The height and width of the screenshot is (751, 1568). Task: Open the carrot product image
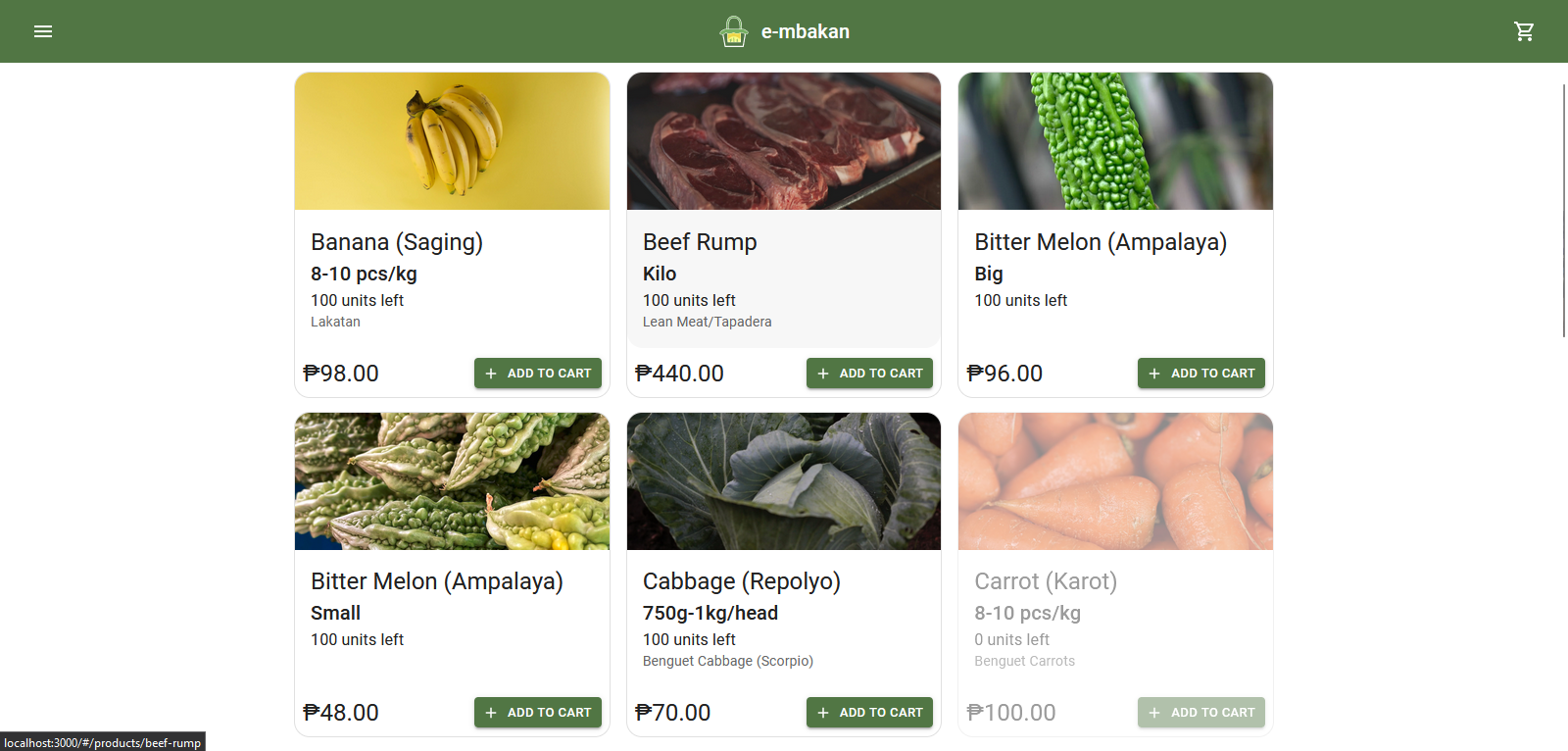pos(1115,481)
